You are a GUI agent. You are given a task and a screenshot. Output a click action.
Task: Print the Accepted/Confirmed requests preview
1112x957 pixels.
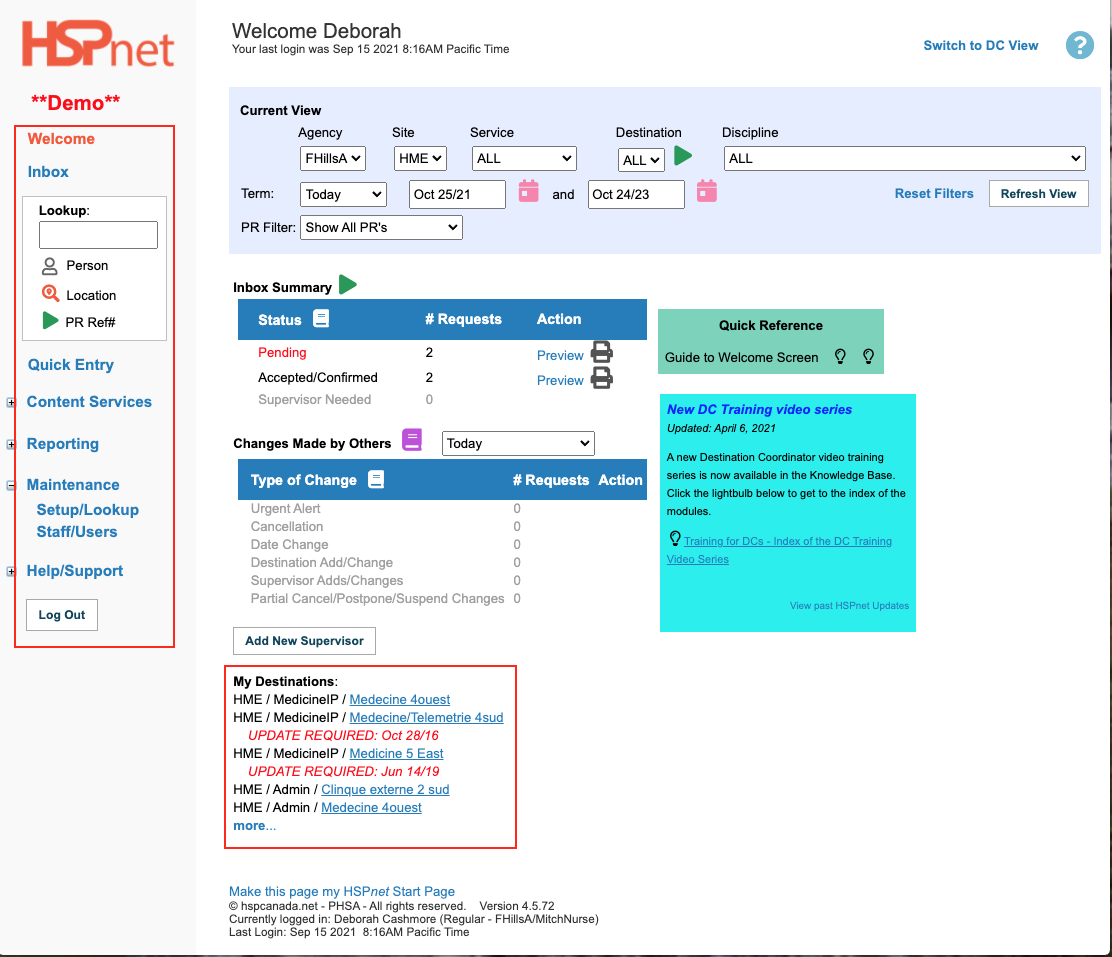coord(601,378)
